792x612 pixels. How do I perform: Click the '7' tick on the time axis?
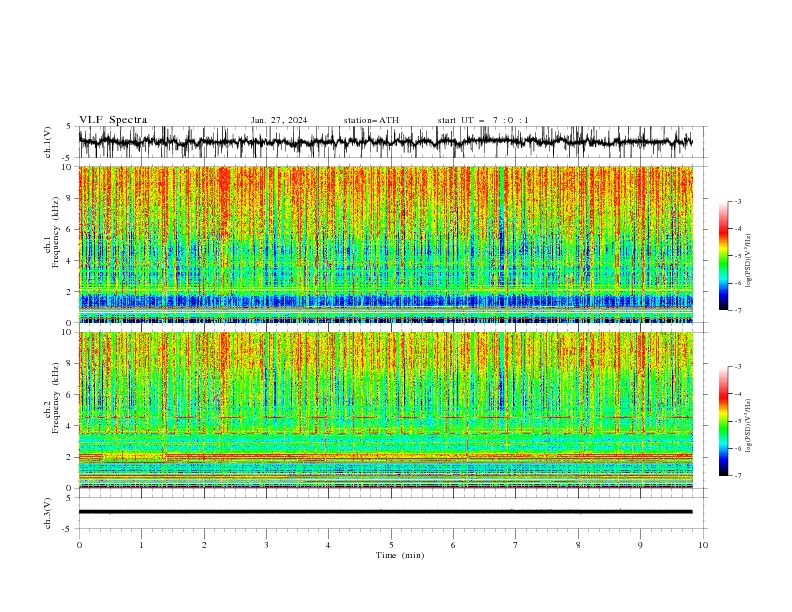pos(516,545)
